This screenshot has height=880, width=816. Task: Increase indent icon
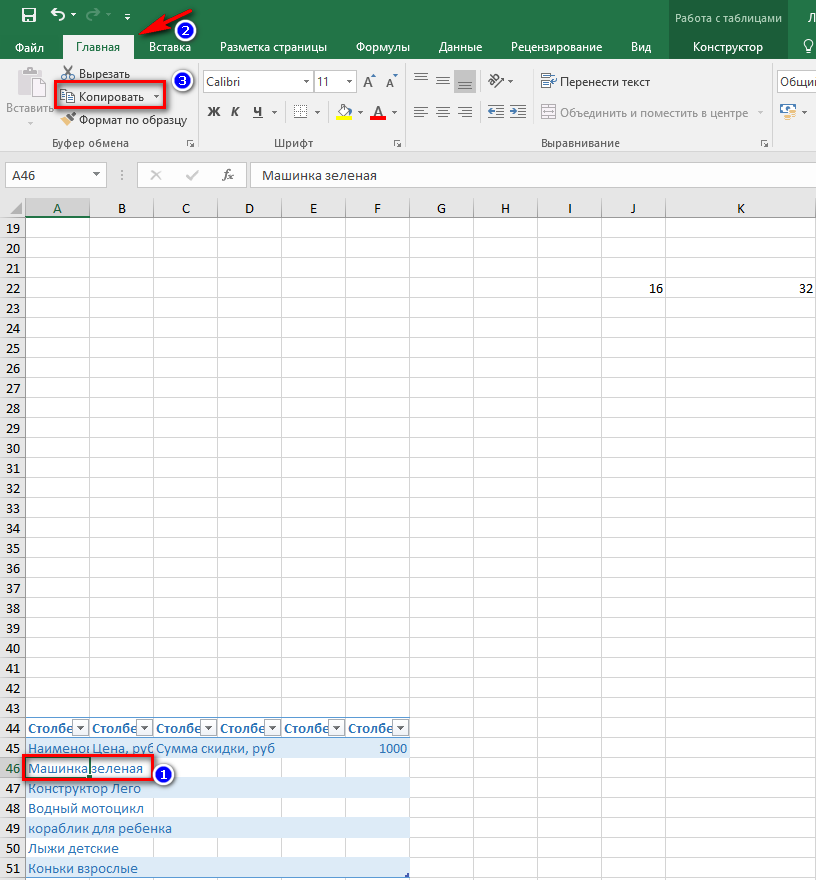pos(517,112)
